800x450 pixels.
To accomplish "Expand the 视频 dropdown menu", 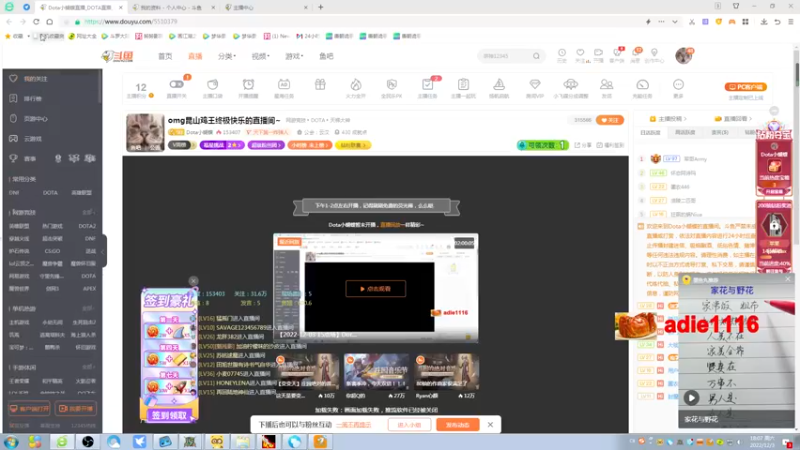I will coord(260,56).
